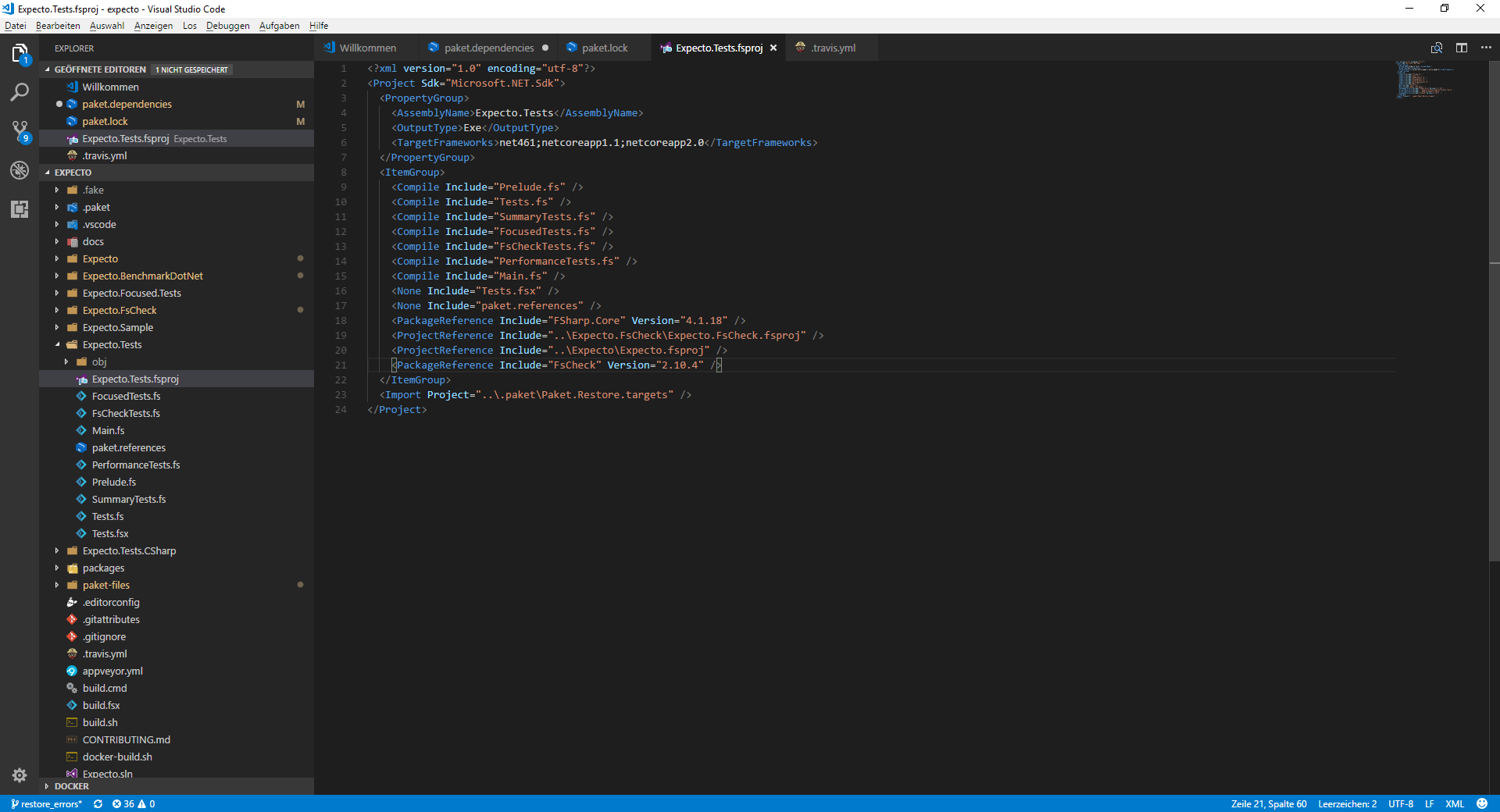Toggle Problems panel via error counter
Viewport: 1500px width, 812px height.
click(134, 803)
